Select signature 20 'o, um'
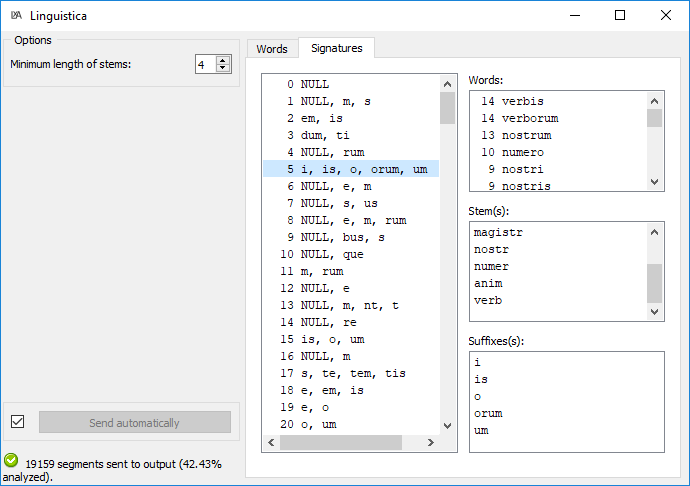Screen dimensions: 690x486 coord(351,424)
